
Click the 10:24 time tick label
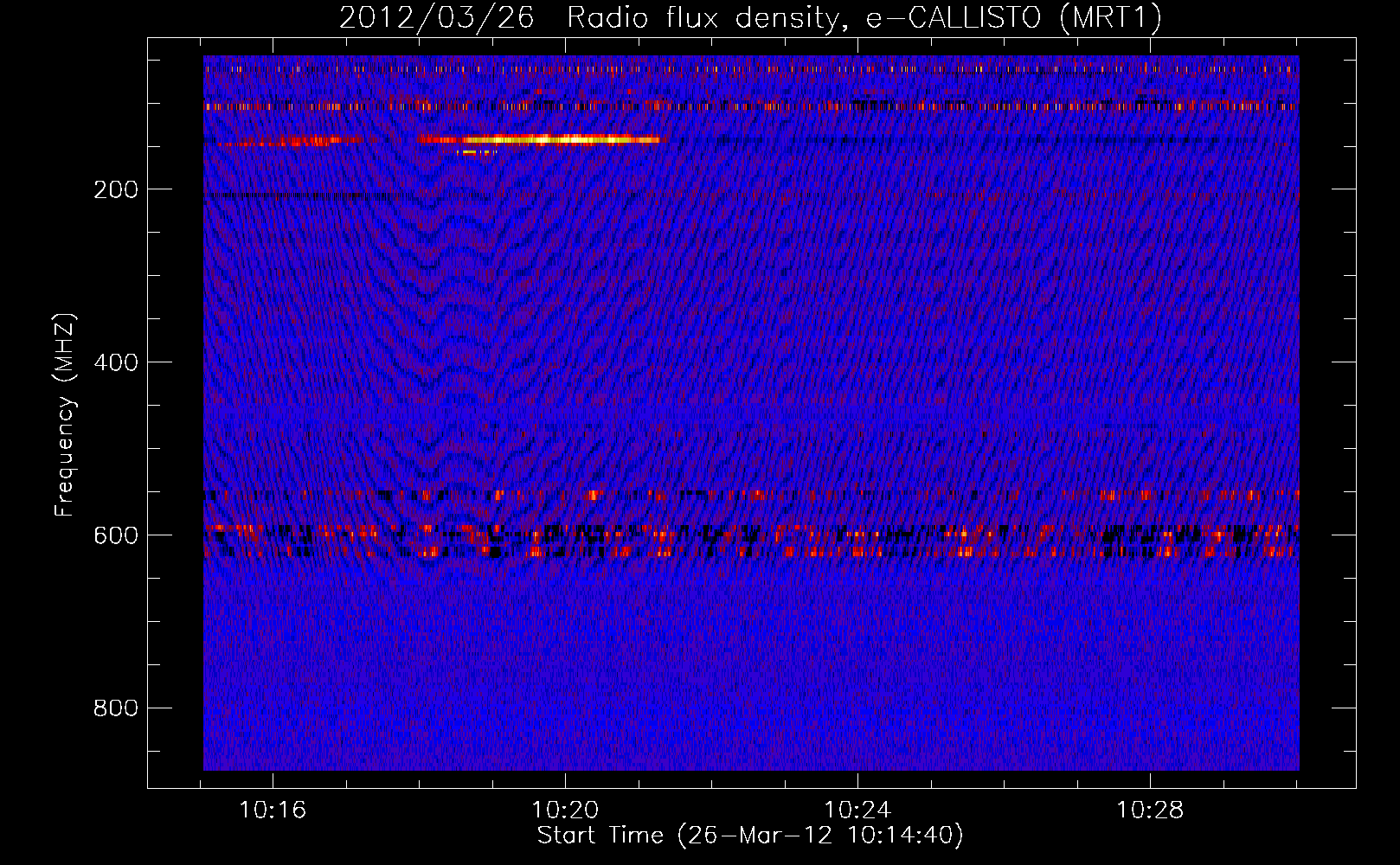pyautogui.click(x=857, y=810)
